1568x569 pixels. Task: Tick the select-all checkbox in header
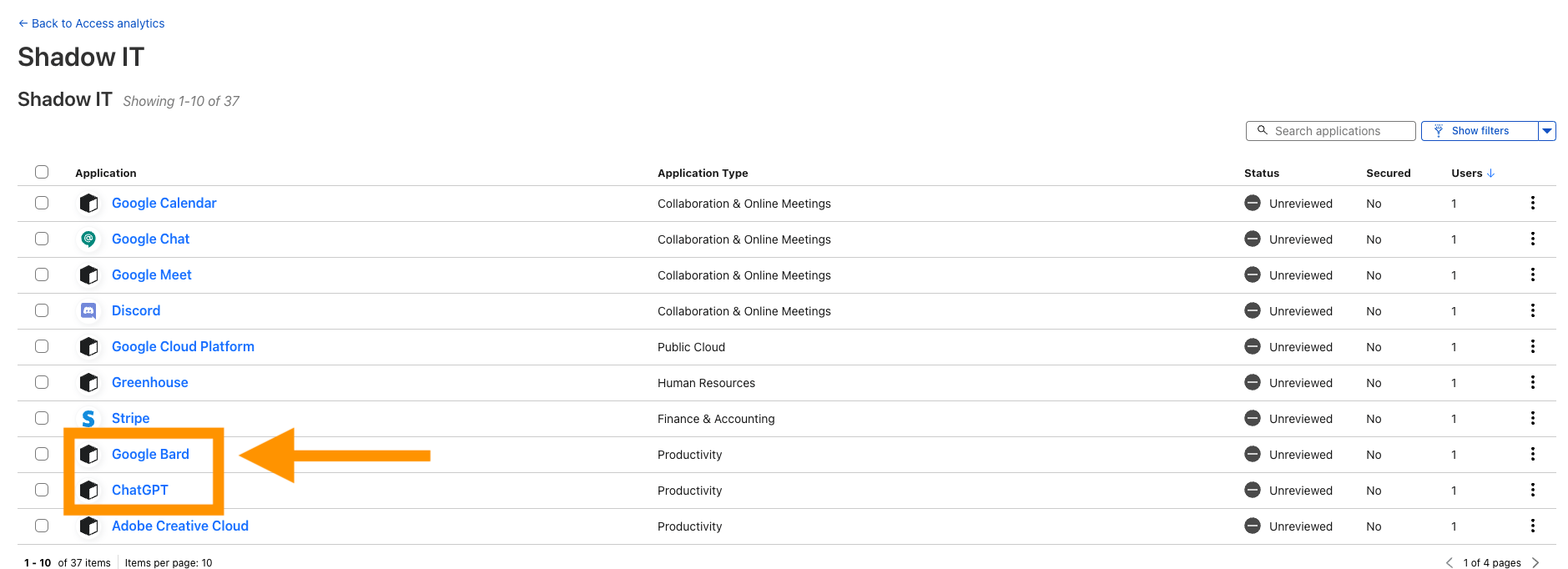coord(42,172)
